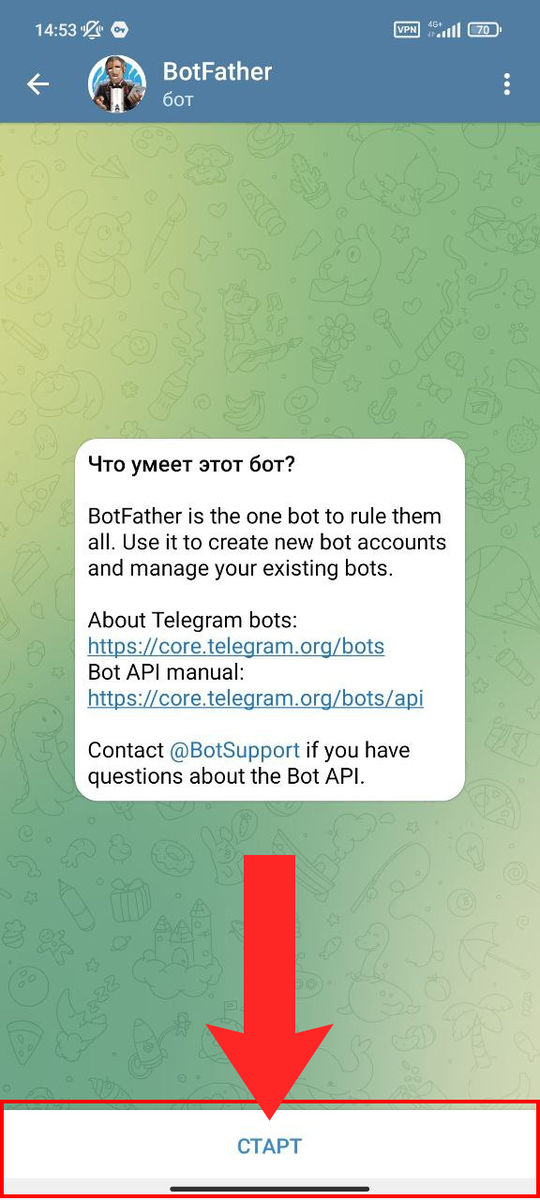Open BotFather profile picture

[118, 85]
